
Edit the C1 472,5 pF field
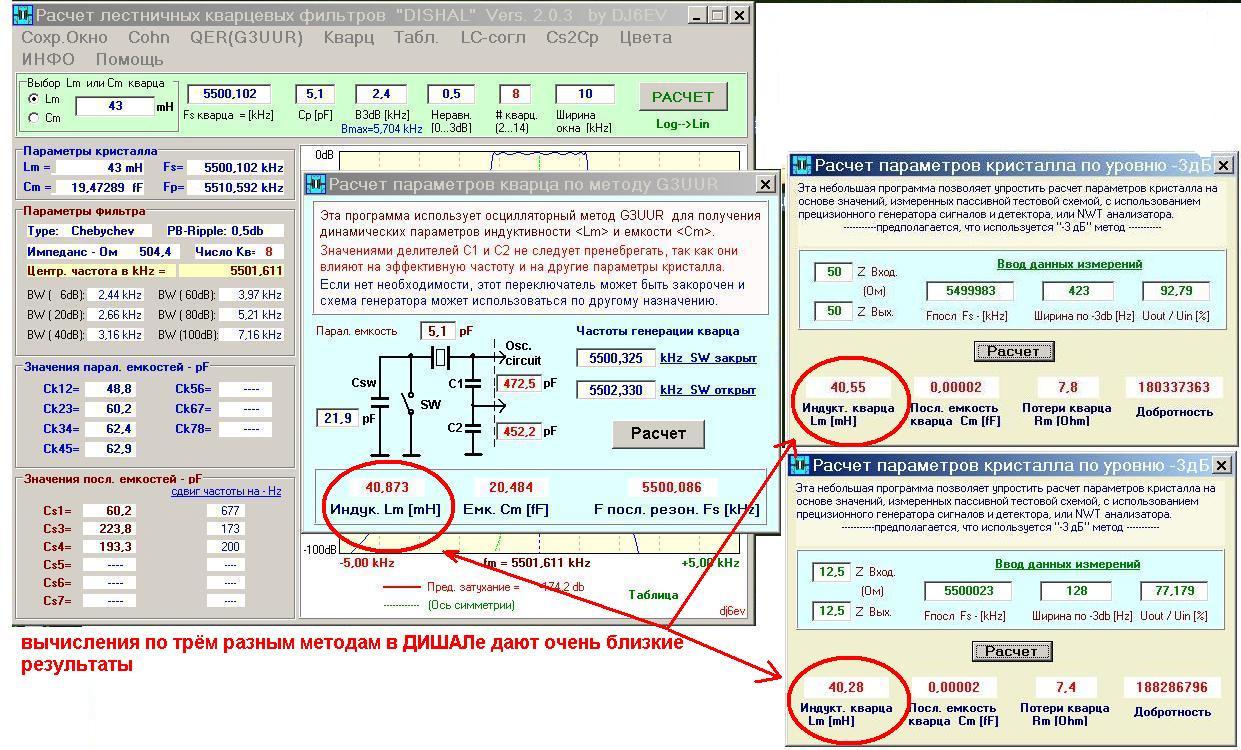click(517, 383)
